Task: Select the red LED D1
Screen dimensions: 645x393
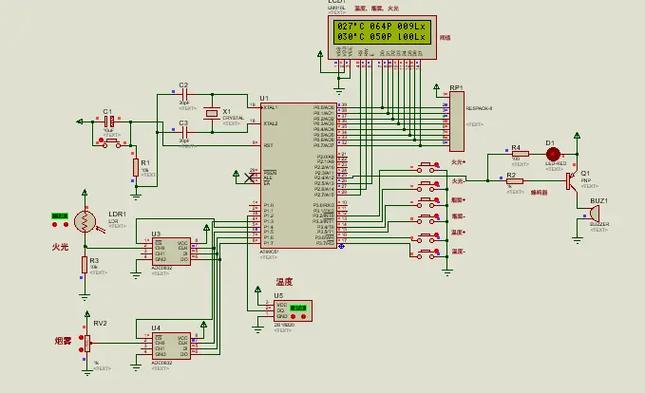Action: 553,154
